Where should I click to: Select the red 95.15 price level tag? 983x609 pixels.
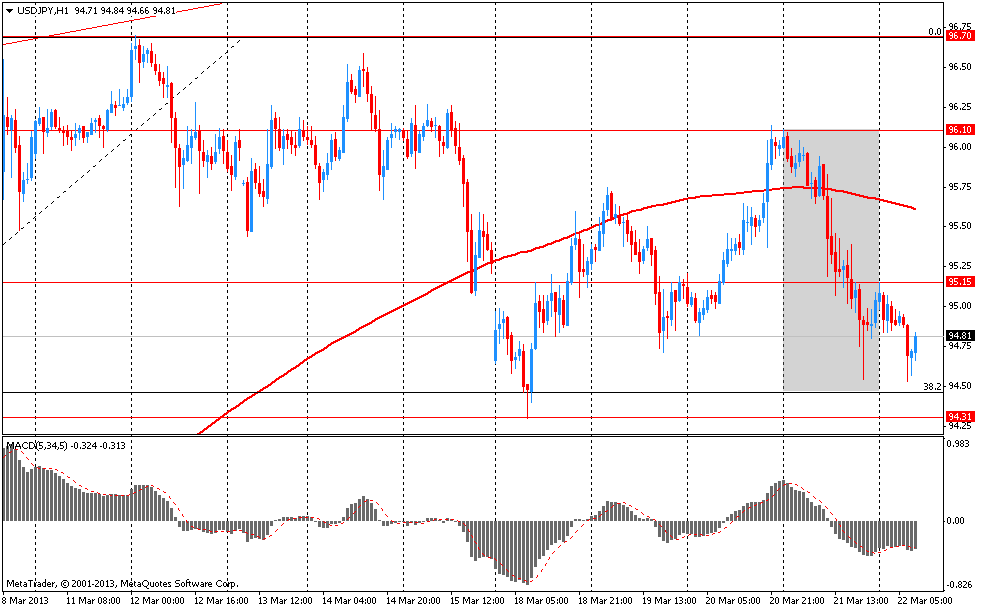pyautogui.click(x=960, y=282)
